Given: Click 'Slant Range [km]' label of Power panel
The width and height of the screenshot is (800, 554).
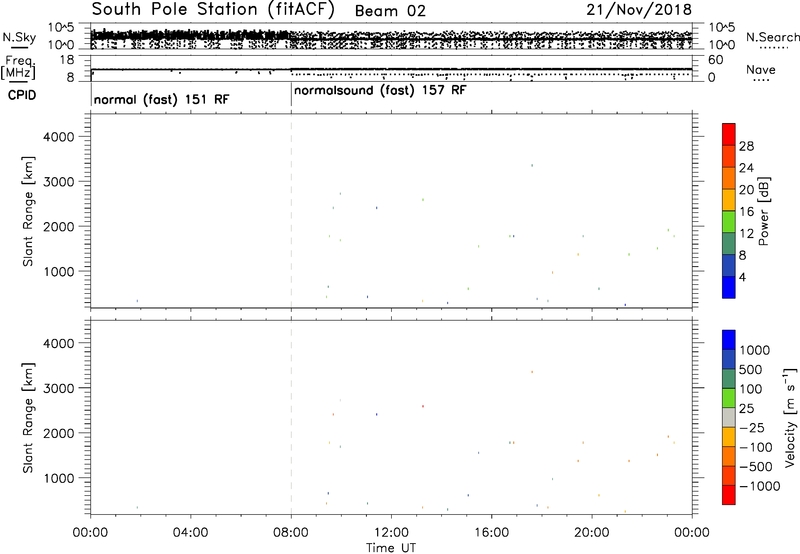Looking at the screenshot, I should 28,211.
